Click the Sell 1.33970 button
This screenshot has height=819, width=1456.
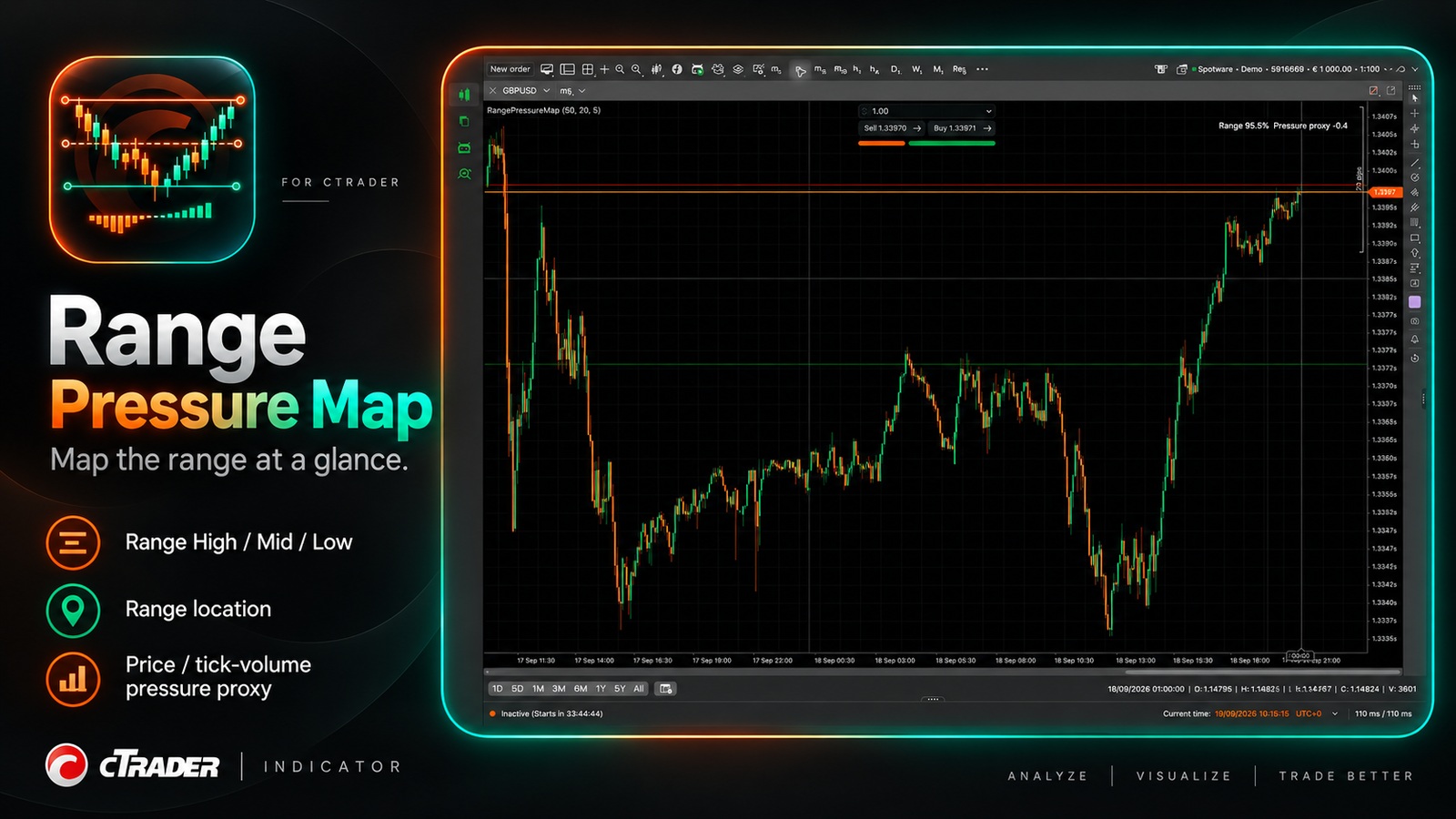coord(892,128)
